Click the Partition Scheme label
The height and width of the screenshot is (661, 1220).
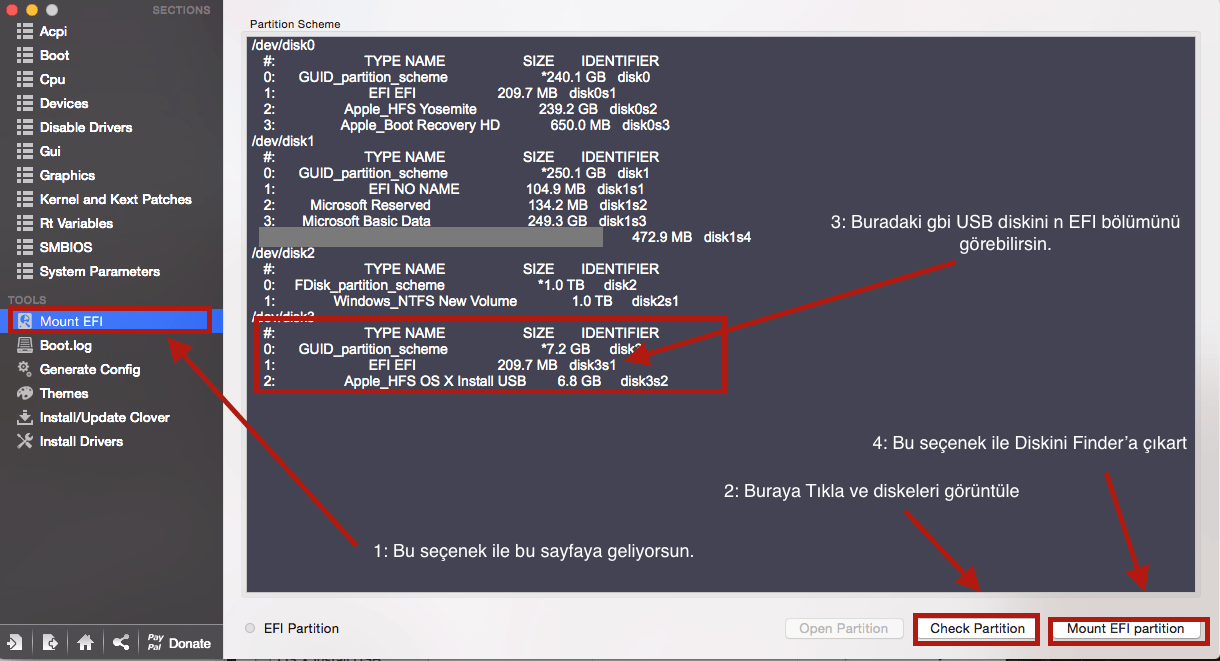[x=295, y=23]
